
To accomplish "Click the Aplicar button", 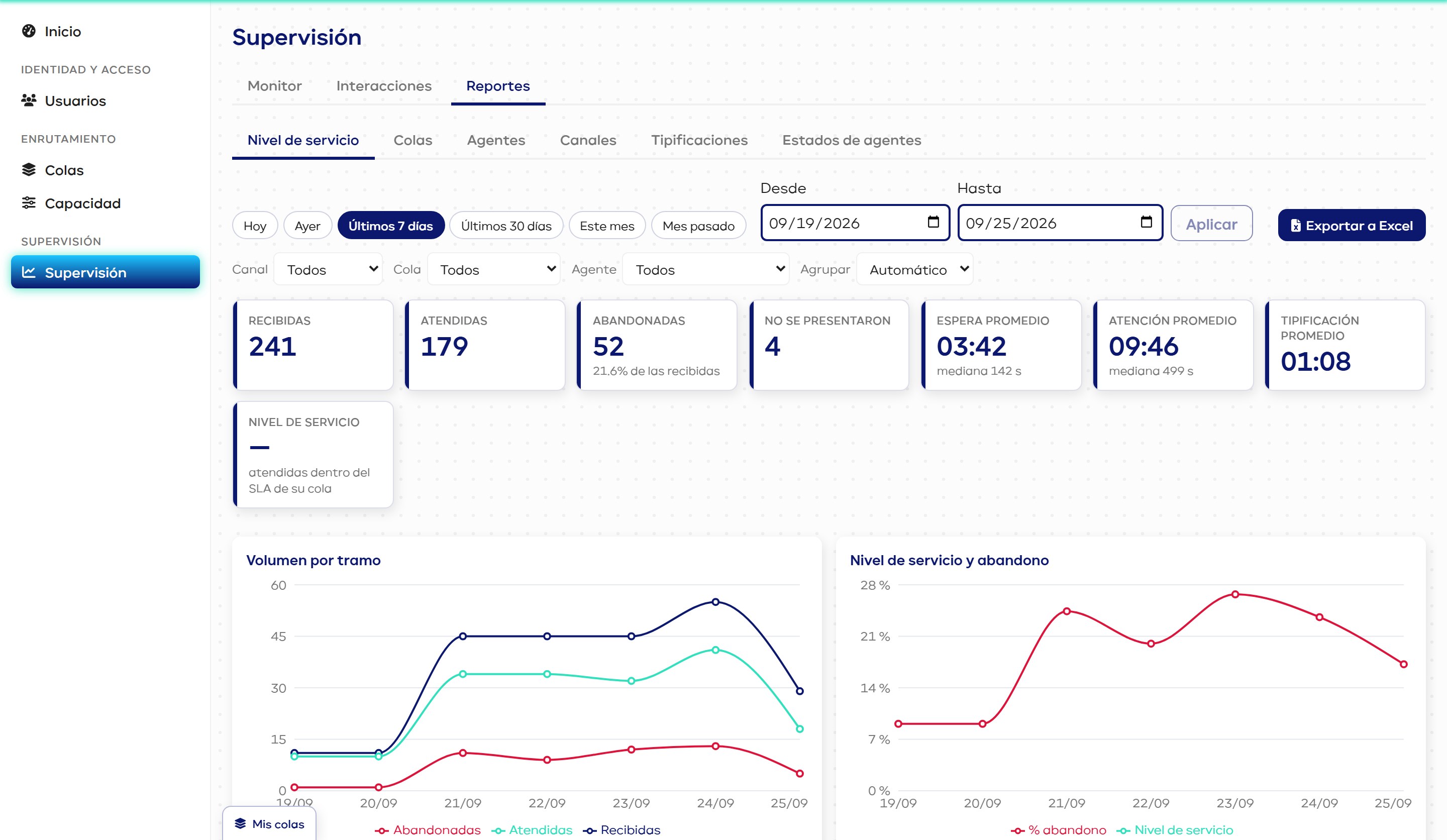I will tap(1211, 224).
